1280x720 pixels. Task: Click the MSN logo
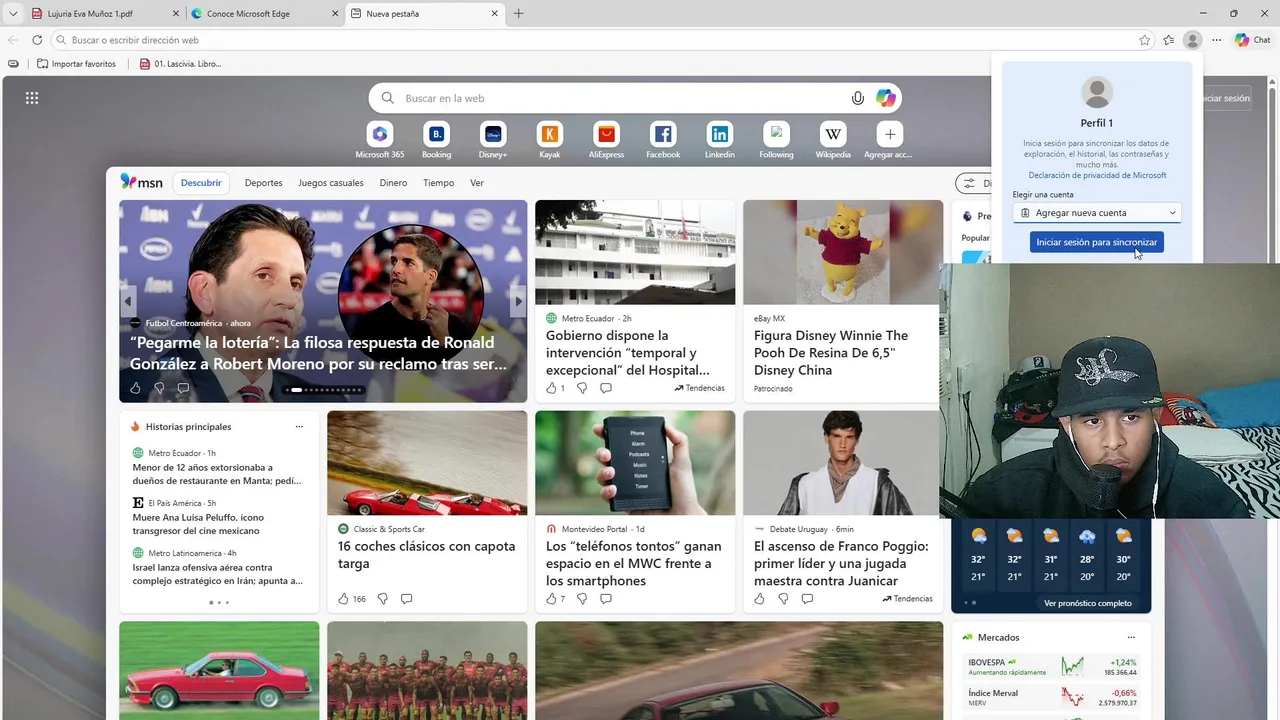point(142,182)
